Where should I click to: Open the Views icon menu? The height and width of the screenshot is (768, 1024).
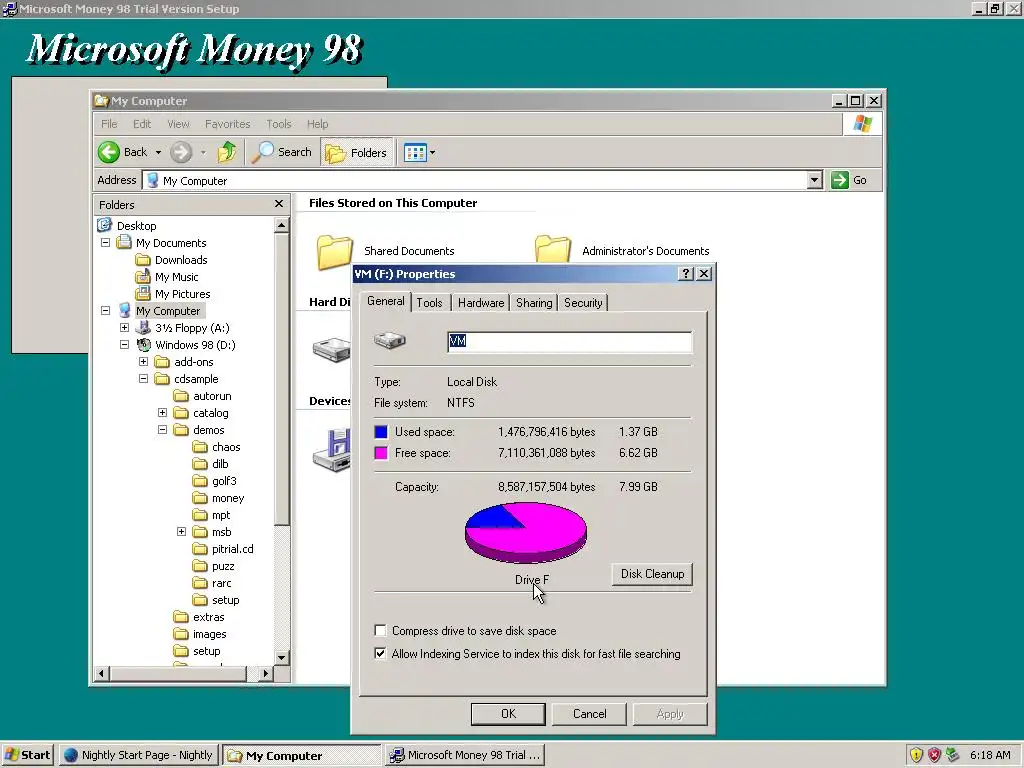[419, 153]
